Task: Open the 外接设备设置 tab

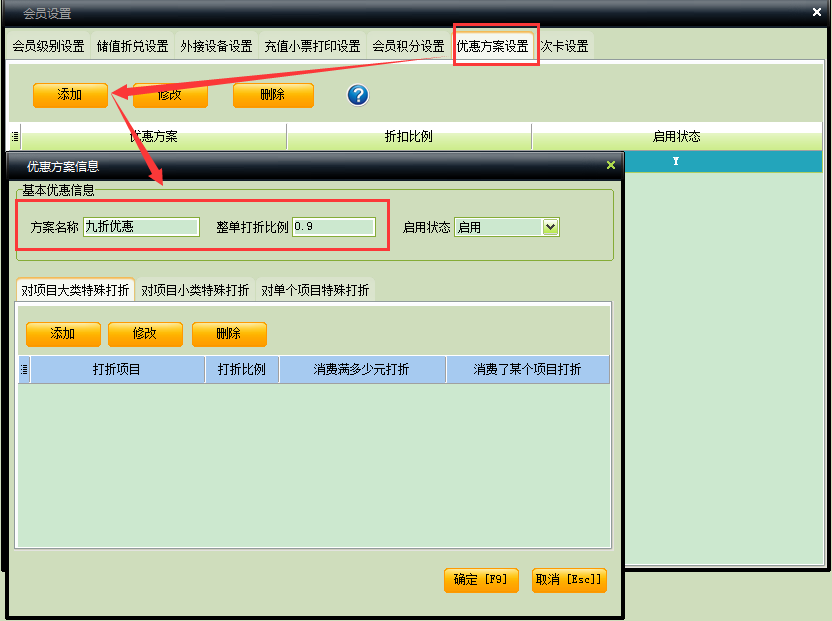Action: (x=216, y=47)
